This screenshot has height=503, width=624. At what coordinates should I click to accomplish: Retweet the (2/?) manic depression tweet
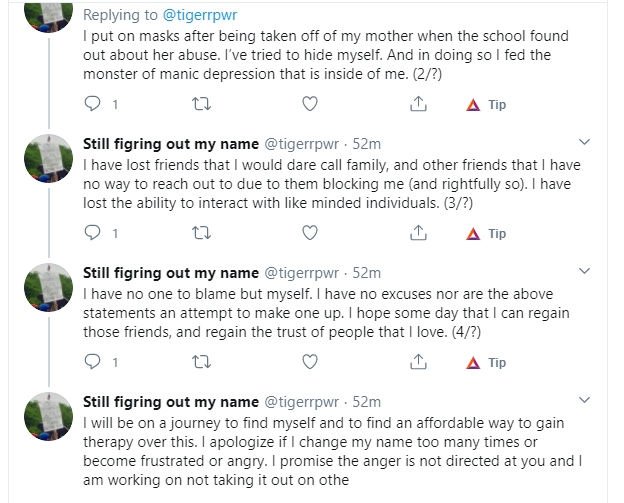tap(201, 104)
